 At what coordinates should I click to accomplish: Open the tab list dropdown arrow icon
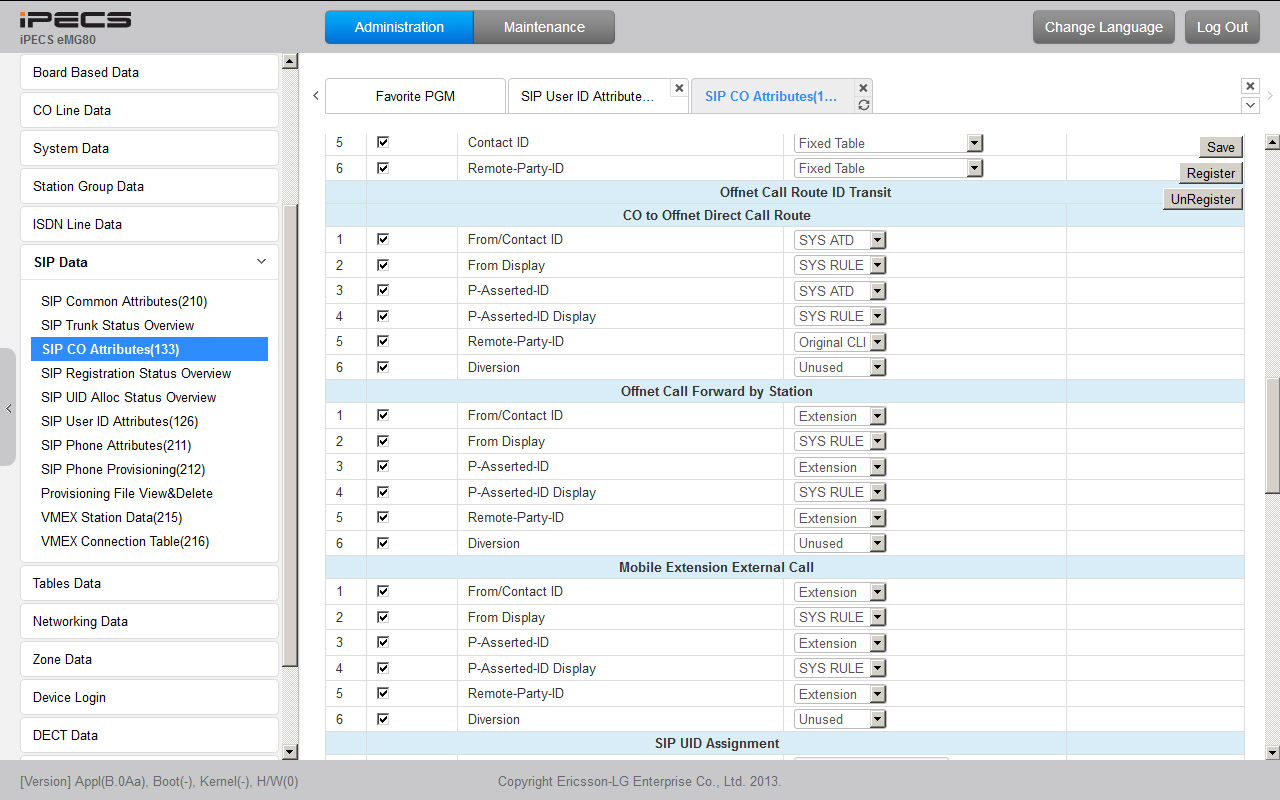point(1250,105)
